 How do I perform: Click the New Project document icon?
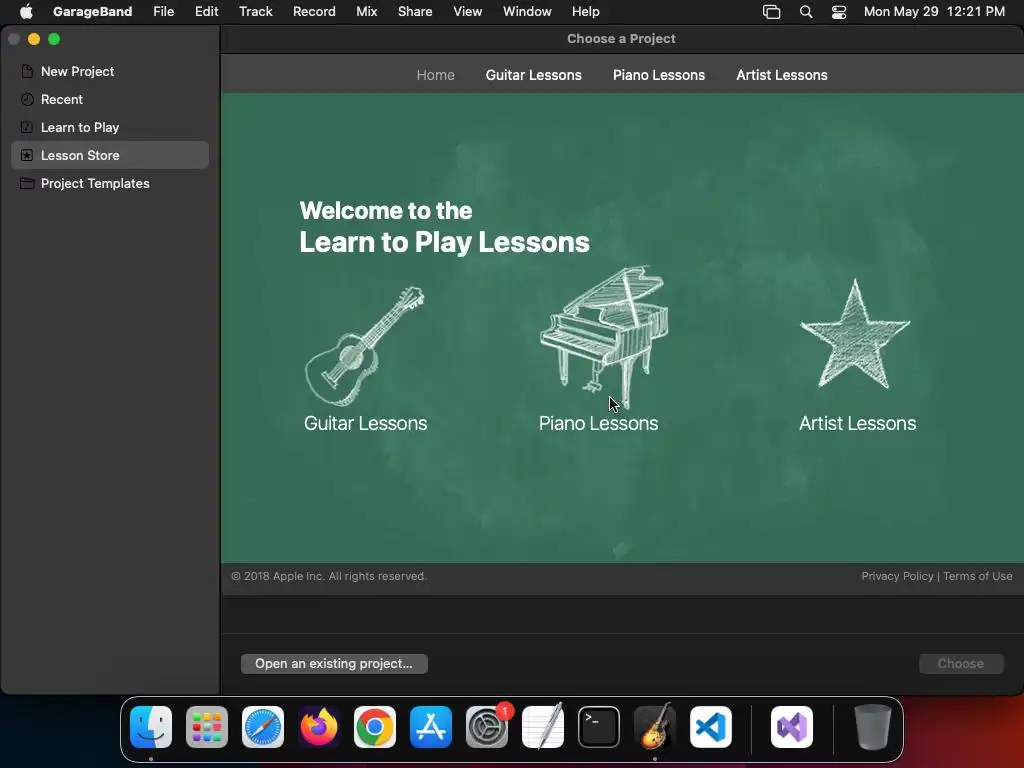(27, 71)
